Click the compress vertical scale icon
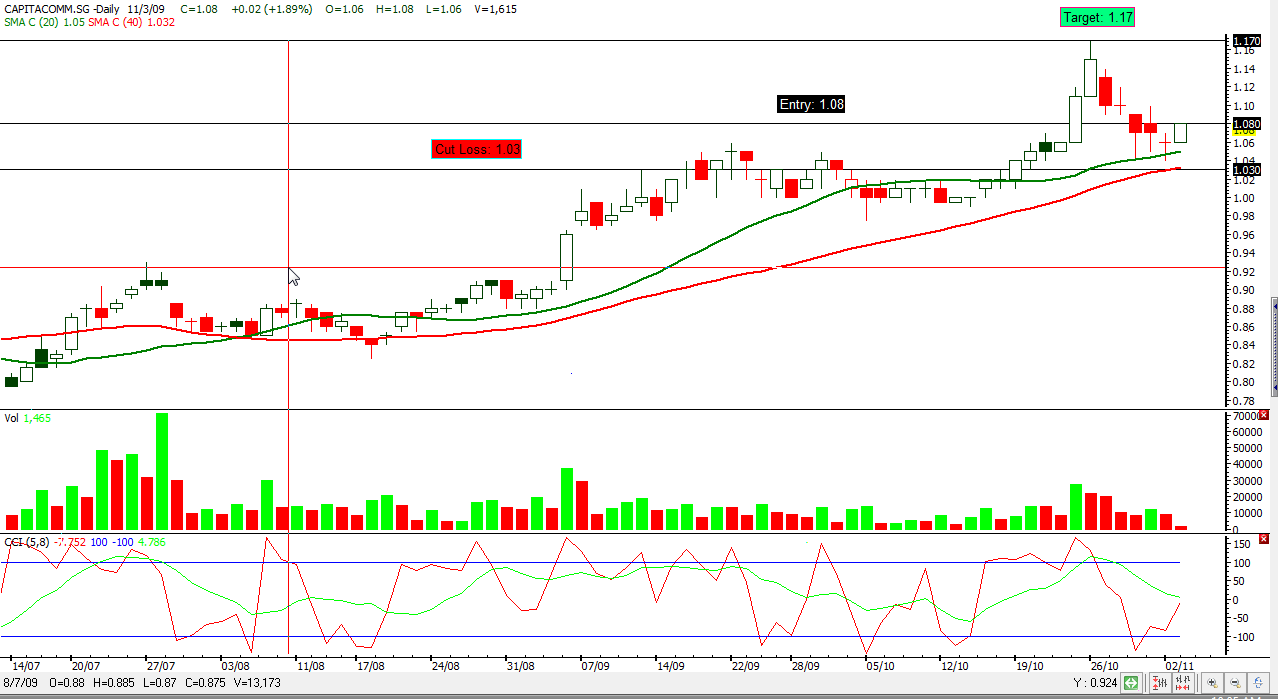1278x699 pixels. (x=1160, y=683)
